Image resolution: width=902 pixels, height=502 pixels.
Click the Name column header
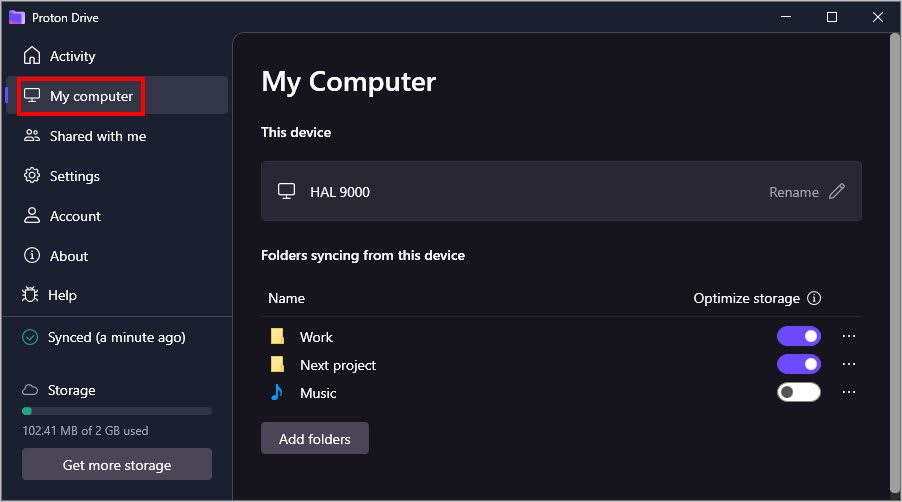(286, 298)
